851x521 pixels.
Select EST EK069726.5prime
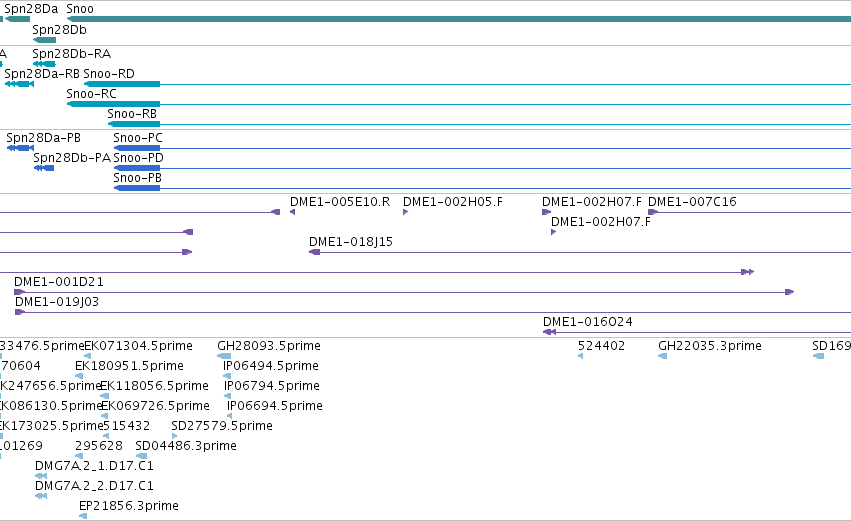click(x=105, y=416)
